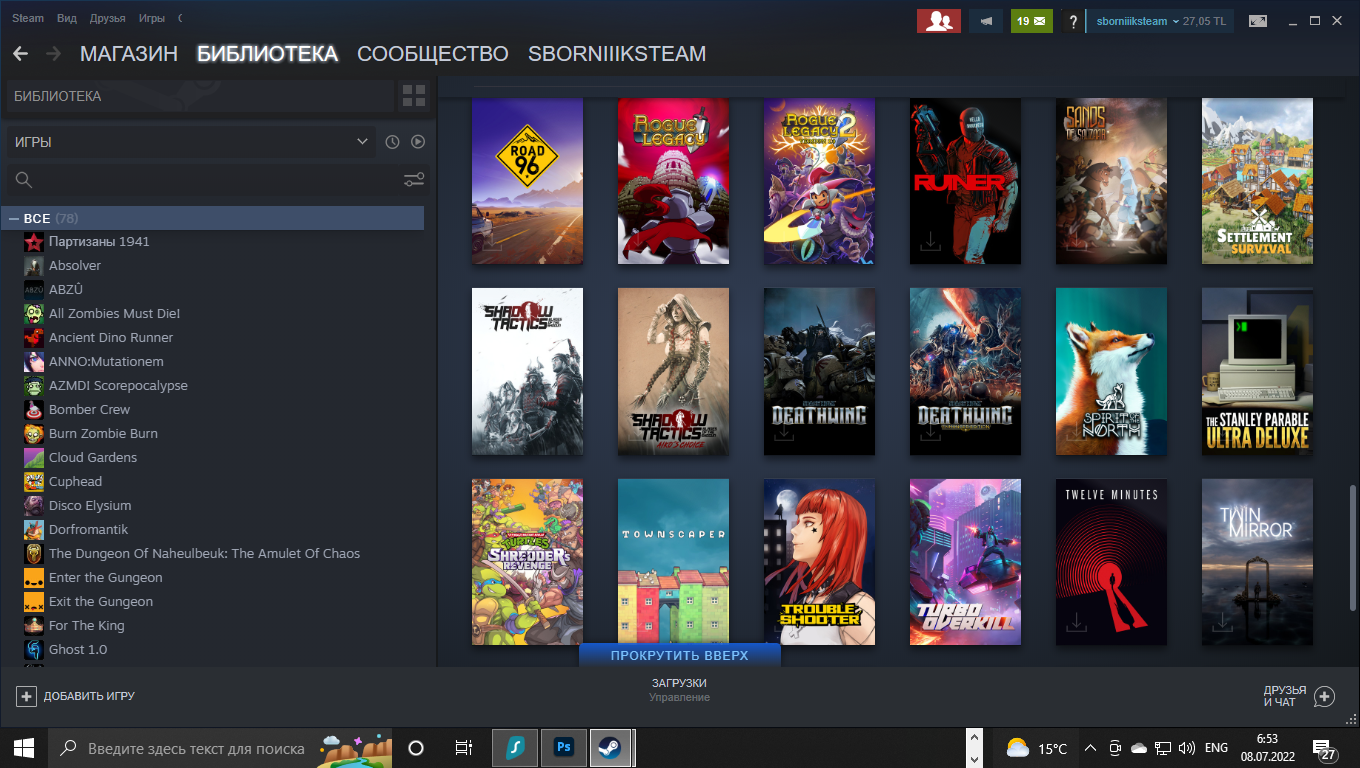Toggle ready-to-play games filter
This screenshot has height=768, width=1360.
click(418, 142)
